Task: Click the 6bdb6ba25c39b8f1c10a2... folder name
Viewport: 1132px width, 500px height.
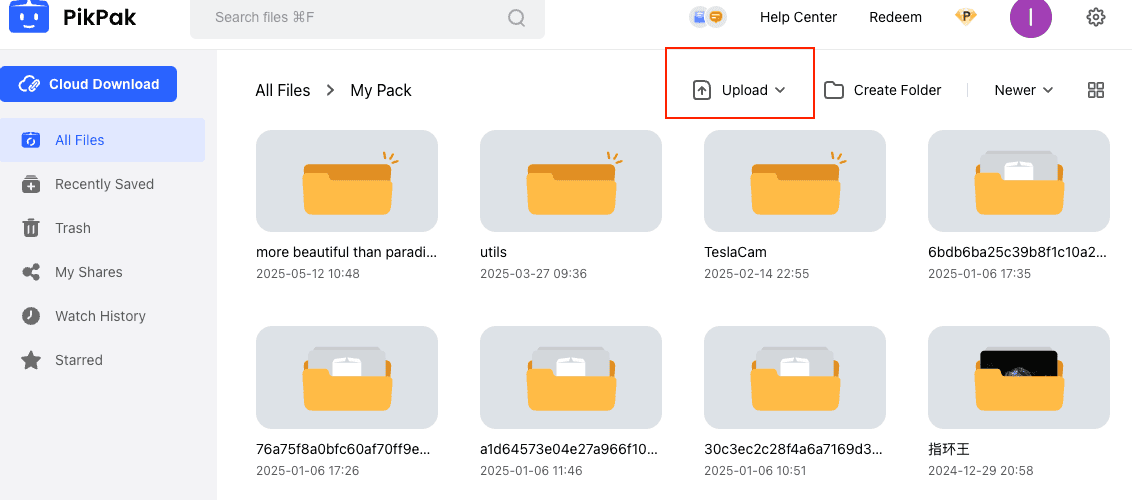Action: point(1016,253)
